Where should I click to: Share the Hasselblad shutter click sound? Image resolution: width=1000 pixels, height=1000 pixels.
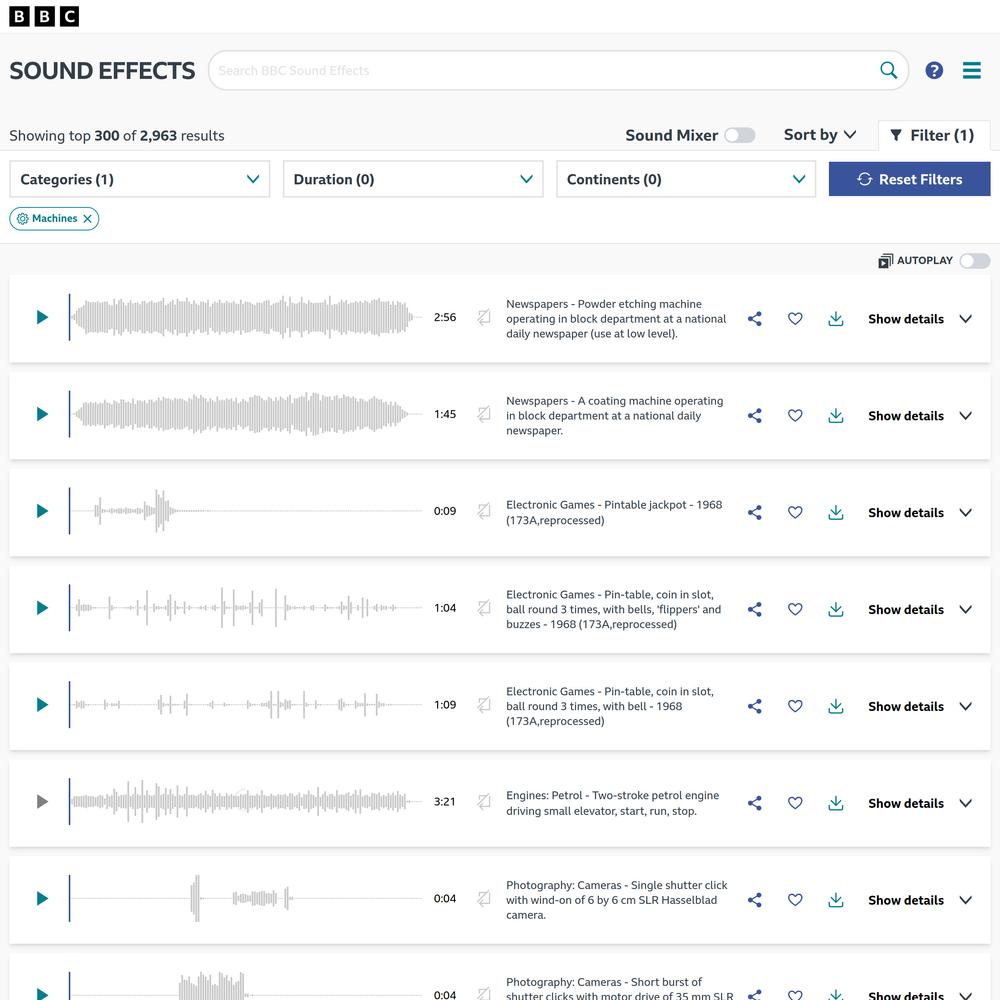(x=754, y=901)
